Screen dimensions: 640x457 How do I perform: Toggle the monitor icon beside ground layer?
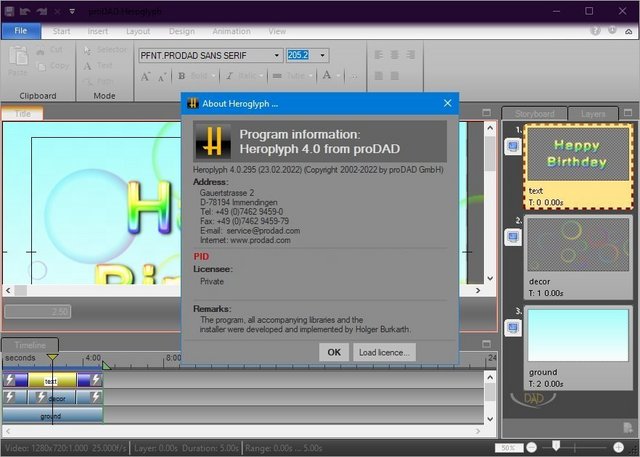point(513,328)
